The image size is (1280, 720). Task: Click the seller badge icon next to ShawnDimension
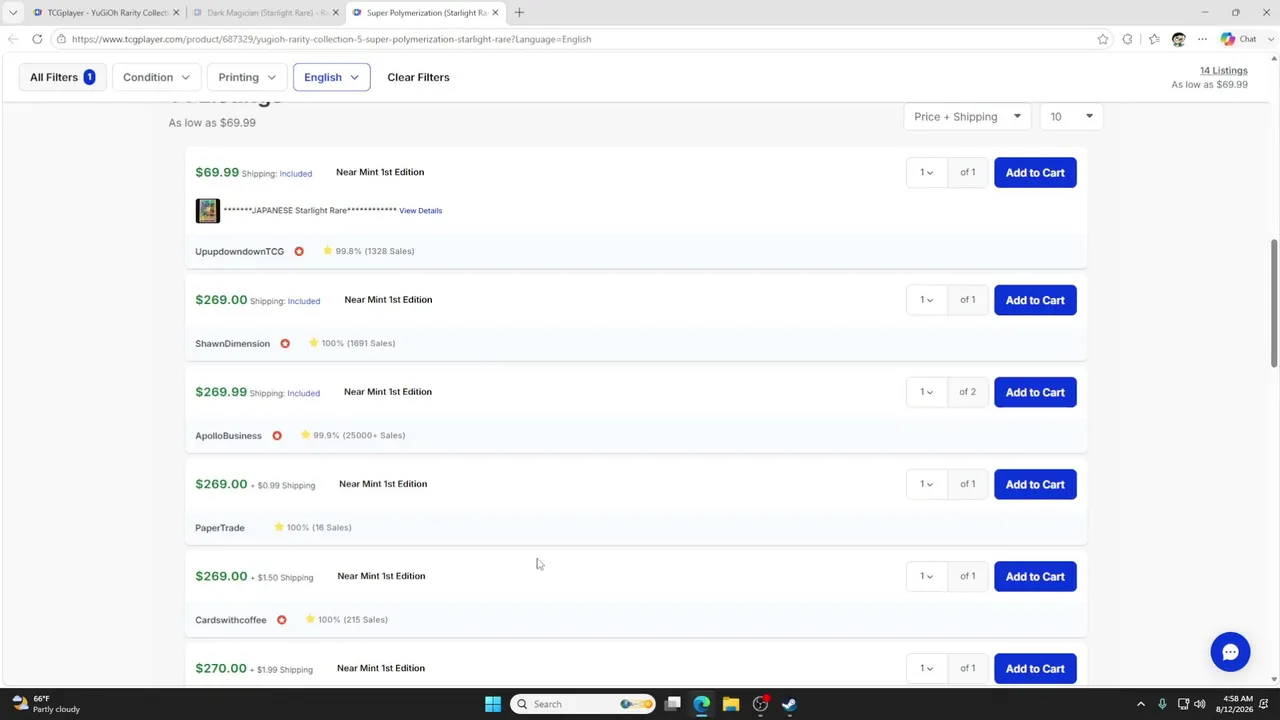[x=285, y=344]
